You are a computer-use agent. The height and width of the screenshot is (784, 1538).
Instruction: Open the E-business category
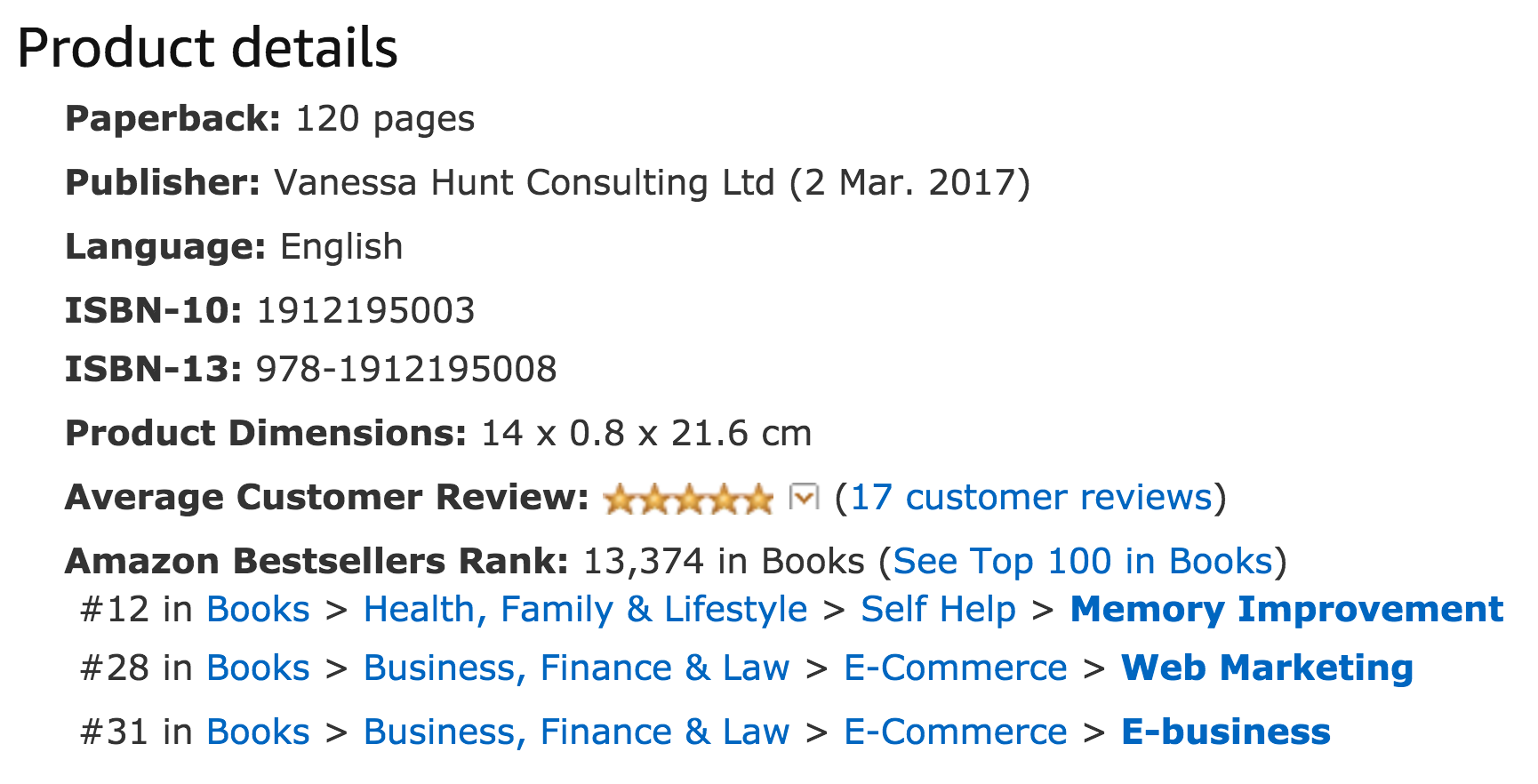tap(1226, 732)
